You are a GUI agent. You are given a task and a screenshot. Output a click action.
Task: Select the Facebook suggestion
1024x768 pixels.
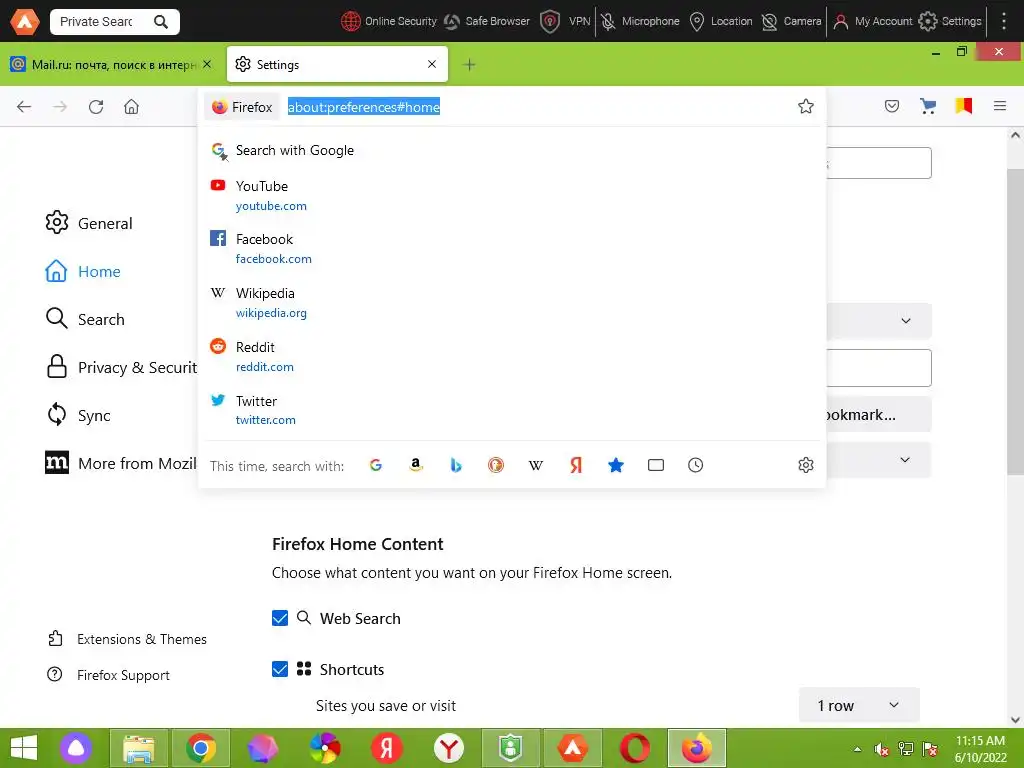coord(512,249)
